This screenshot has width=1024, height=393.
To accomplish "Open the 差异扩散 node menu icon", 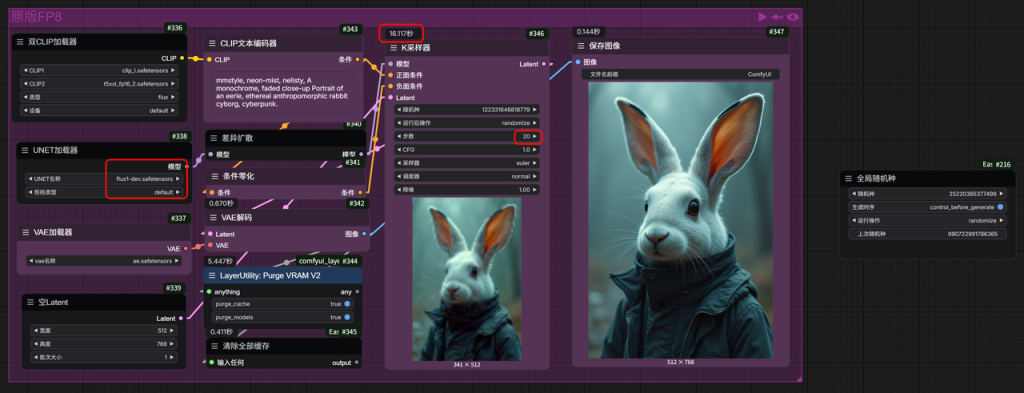I will pos(215,138).
